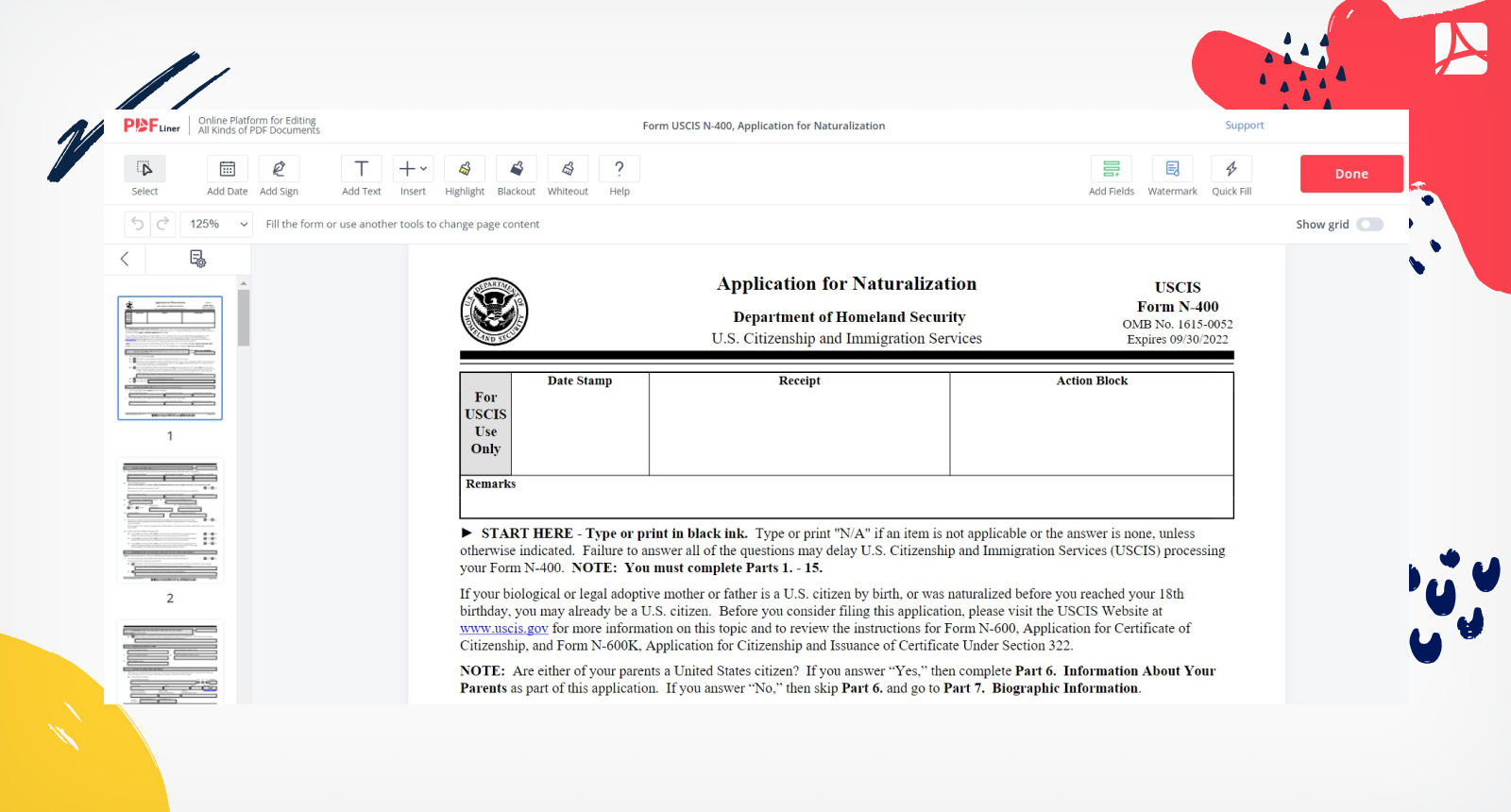Undo the last action
Screen dimensions: 1511x812
tap(137, 224)
